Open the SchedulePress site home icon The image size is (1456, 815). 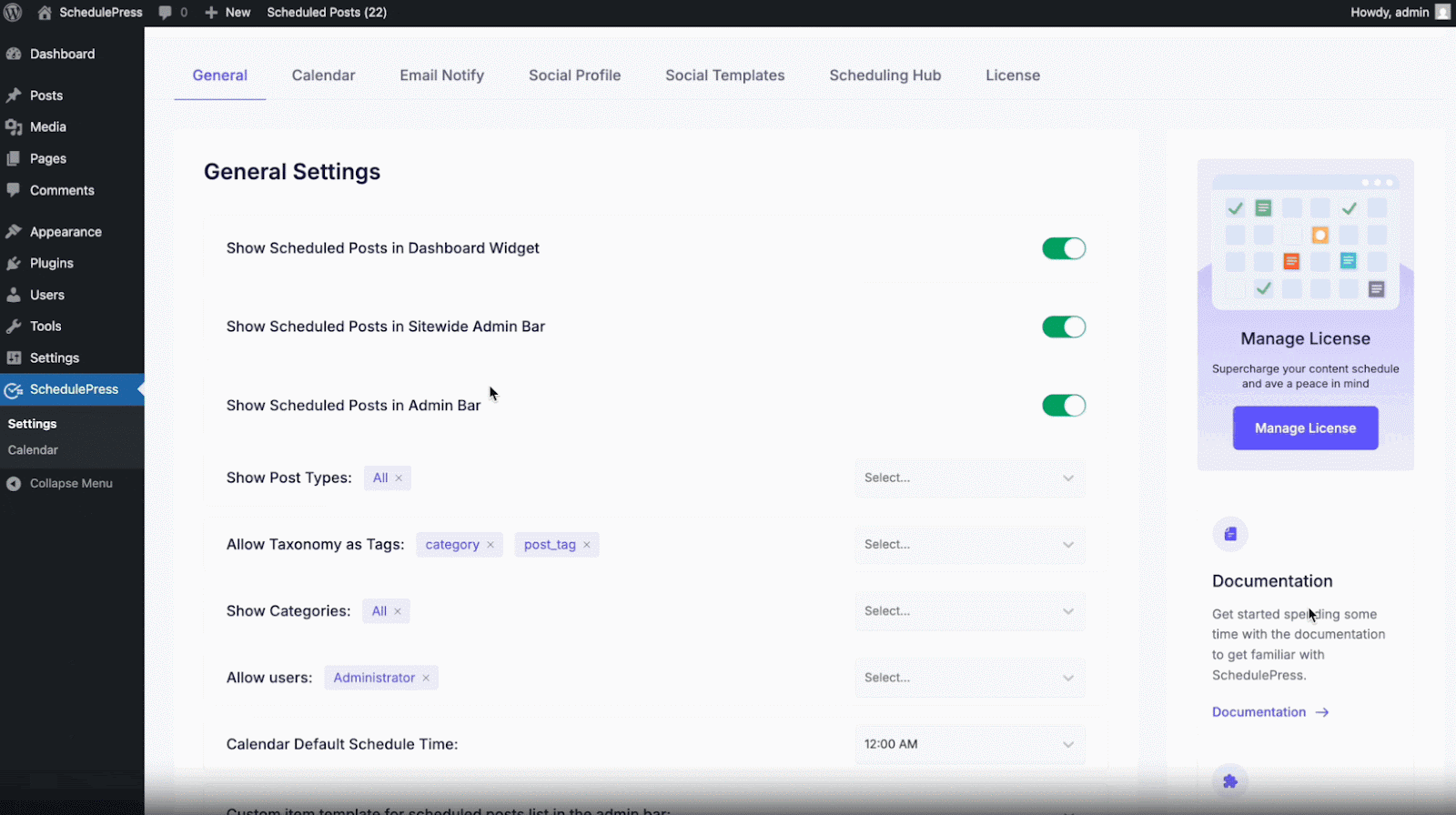45,13
